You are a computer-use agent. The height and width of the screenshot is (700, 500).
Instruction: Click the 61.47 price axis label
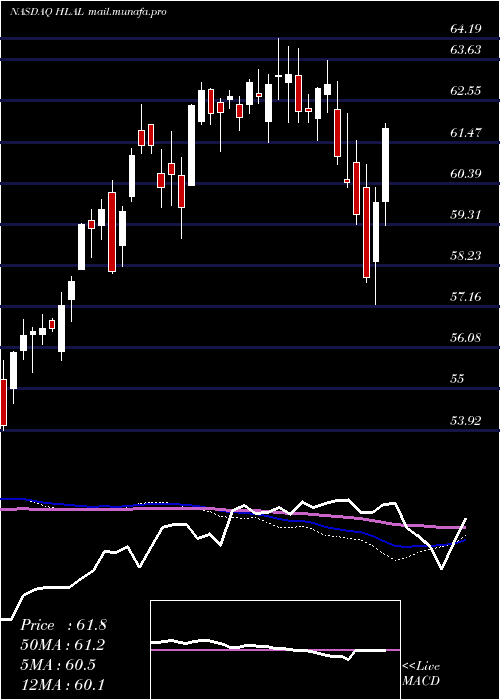pyautogui.click(x=466, y=132)
